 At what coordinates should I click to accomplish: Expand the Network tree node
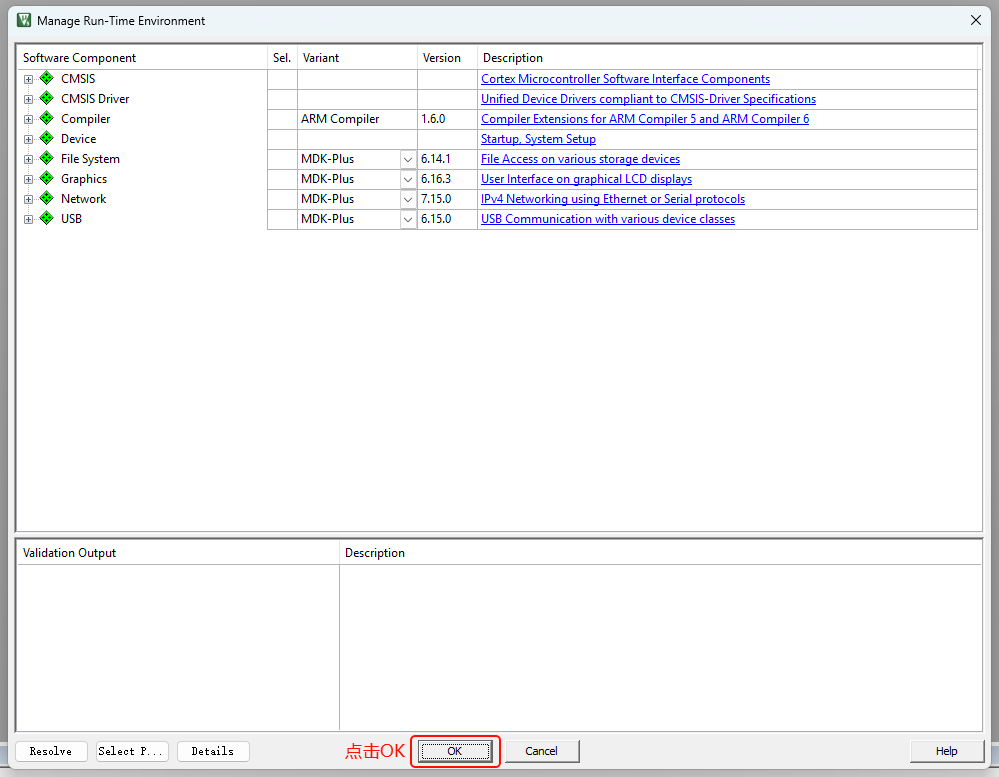click(x=29, y=199)
